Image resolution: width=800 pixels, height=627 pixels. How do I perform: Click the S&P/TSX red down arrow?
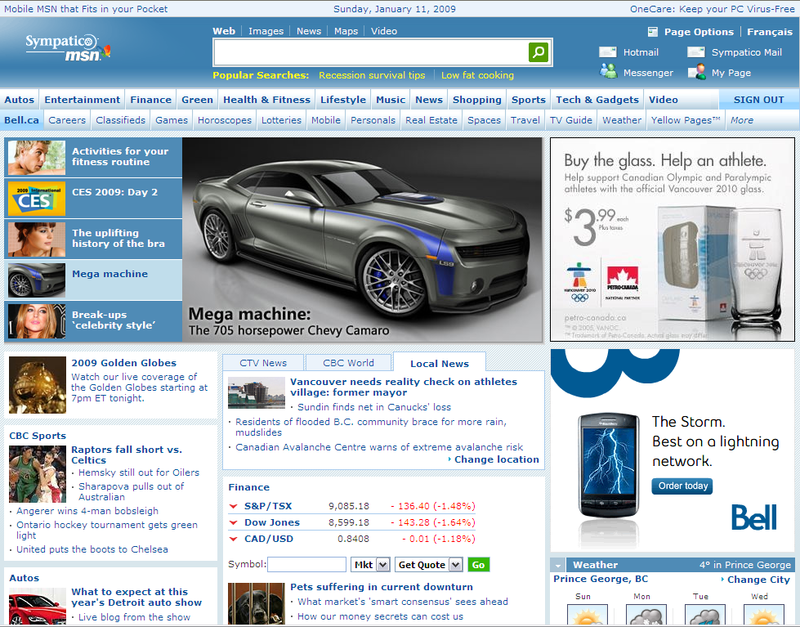tap(233, 506)
